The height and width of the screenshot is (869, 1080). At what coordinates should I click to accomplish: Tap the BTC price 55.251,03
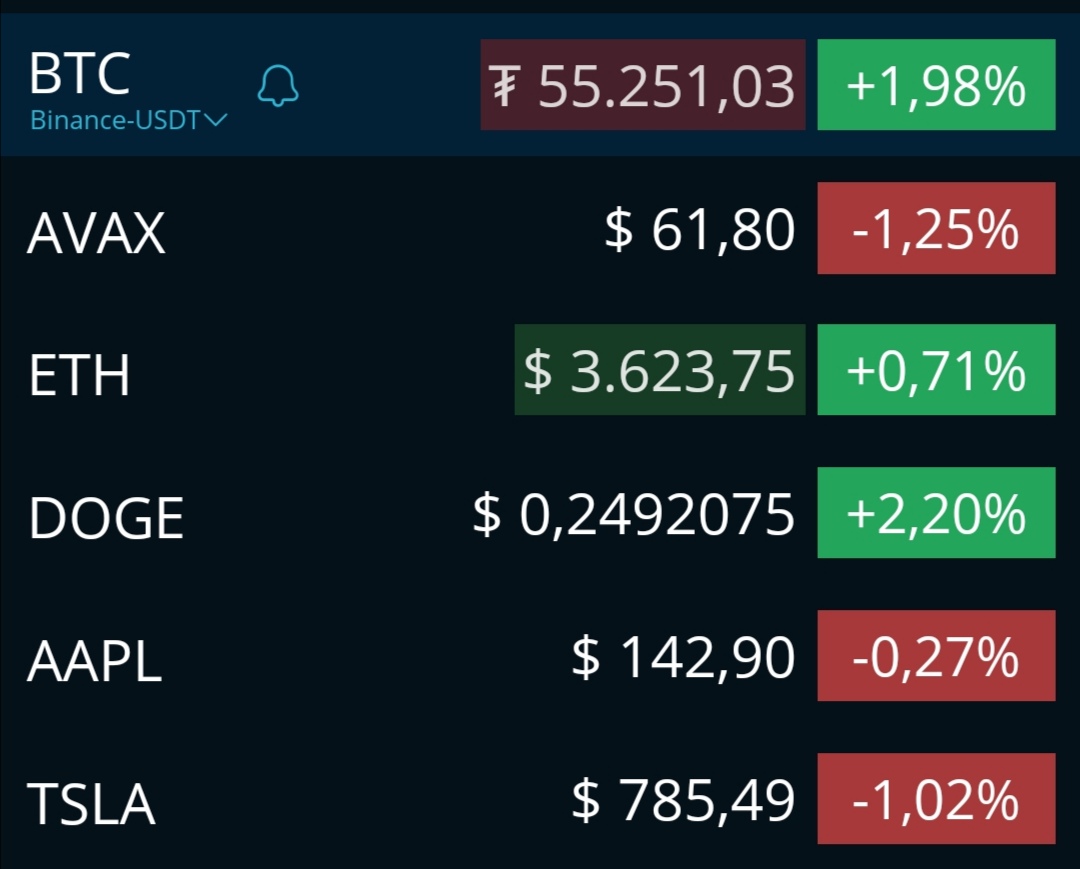[x=643, y=85]
